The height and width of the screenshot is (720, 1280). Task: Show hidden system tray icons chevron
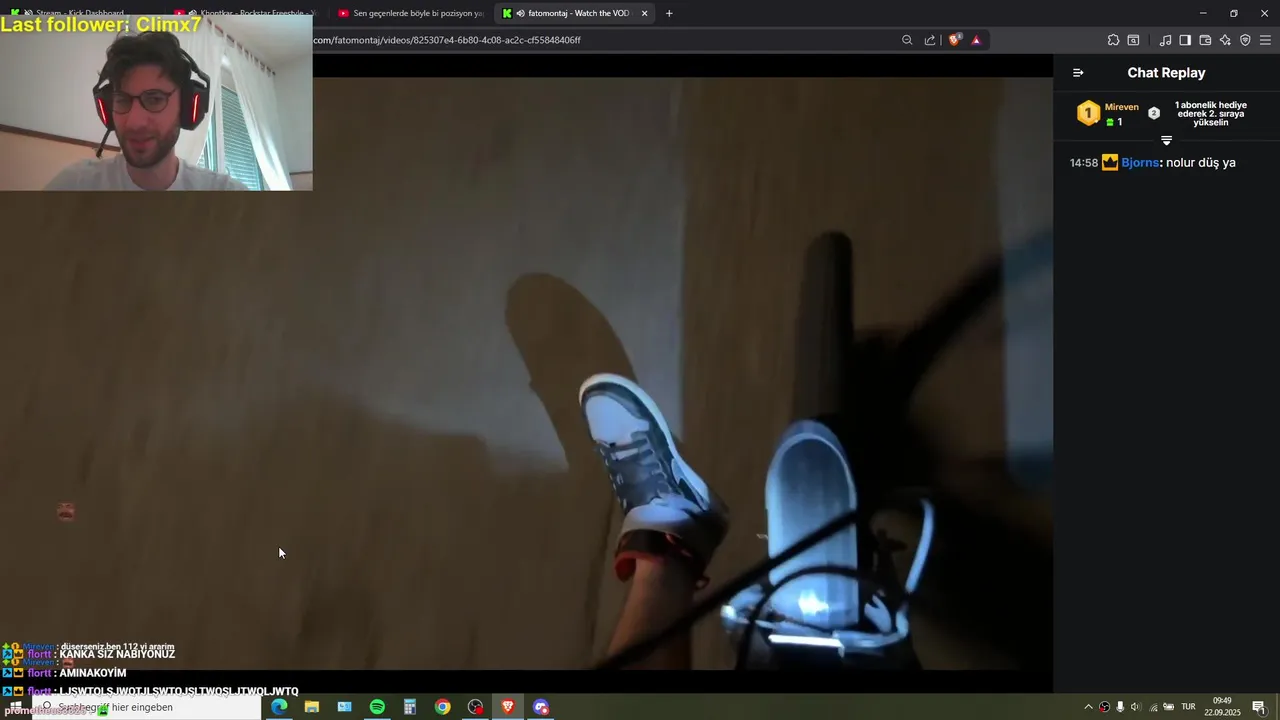pos(1089,707)
